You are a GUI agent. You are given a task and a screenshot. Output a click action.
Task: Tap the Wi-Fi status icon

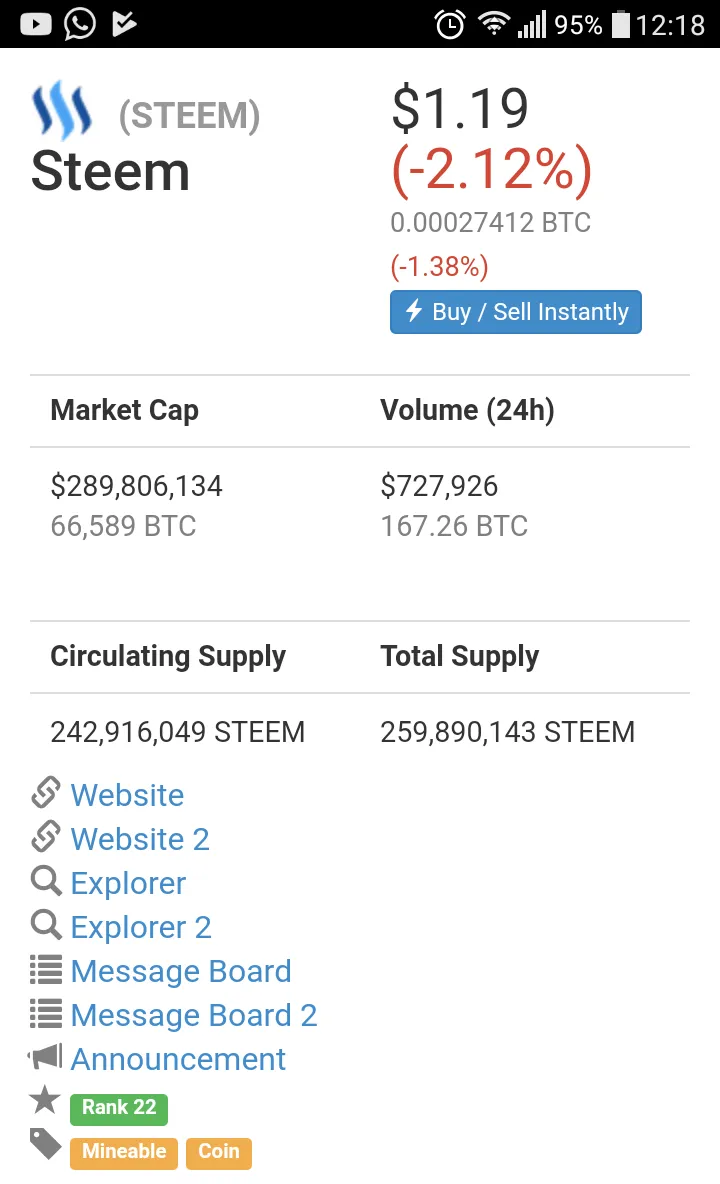(494, 23)
